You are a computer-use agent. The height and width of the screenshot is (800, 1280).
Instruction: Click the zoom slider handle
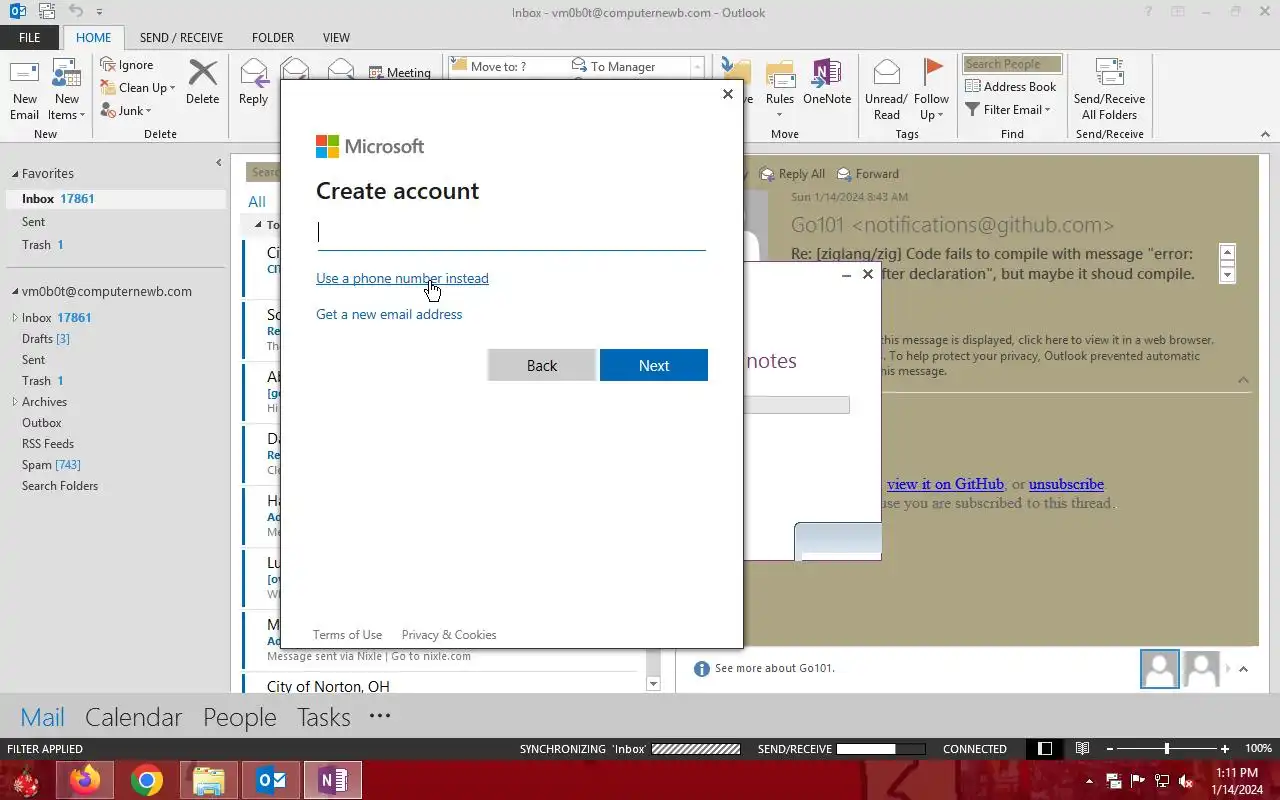tap(1166, 749)
